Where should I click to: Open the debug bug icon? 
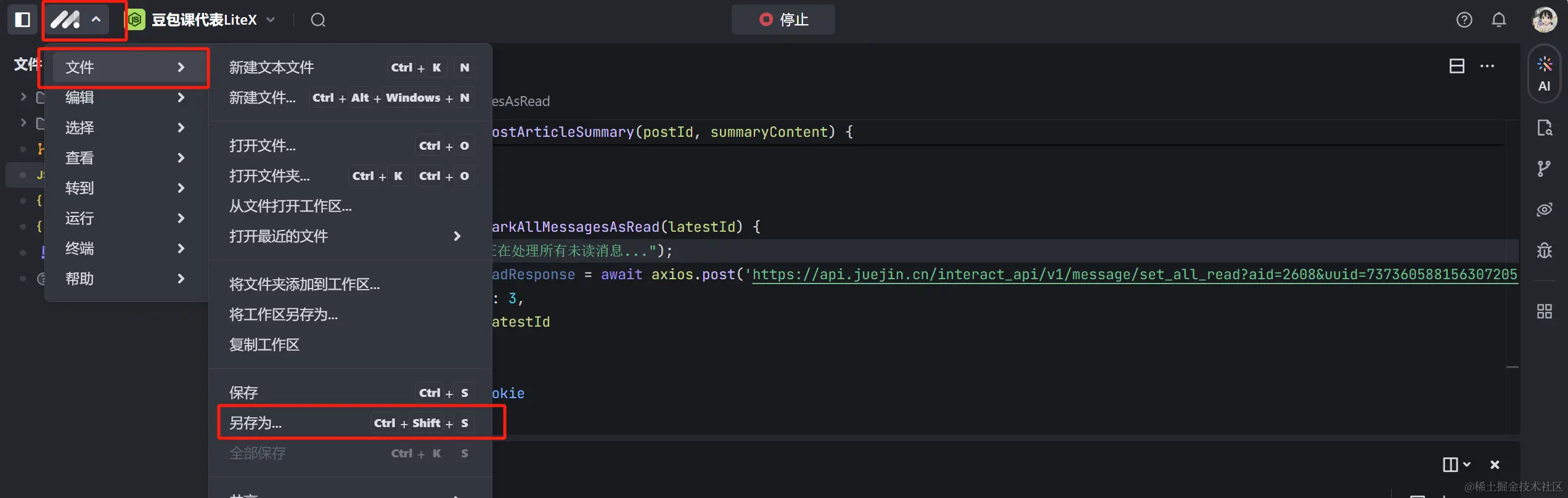click(x=1545, y=250)
